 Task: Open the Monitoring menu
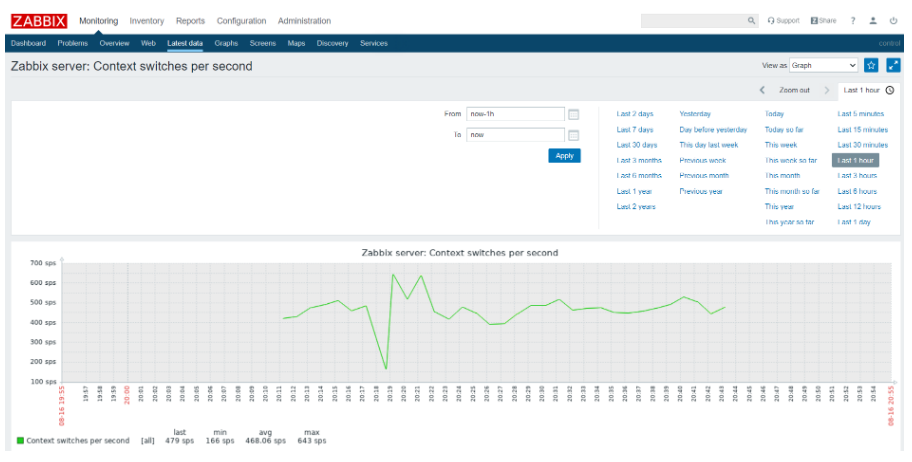(98, 21)
